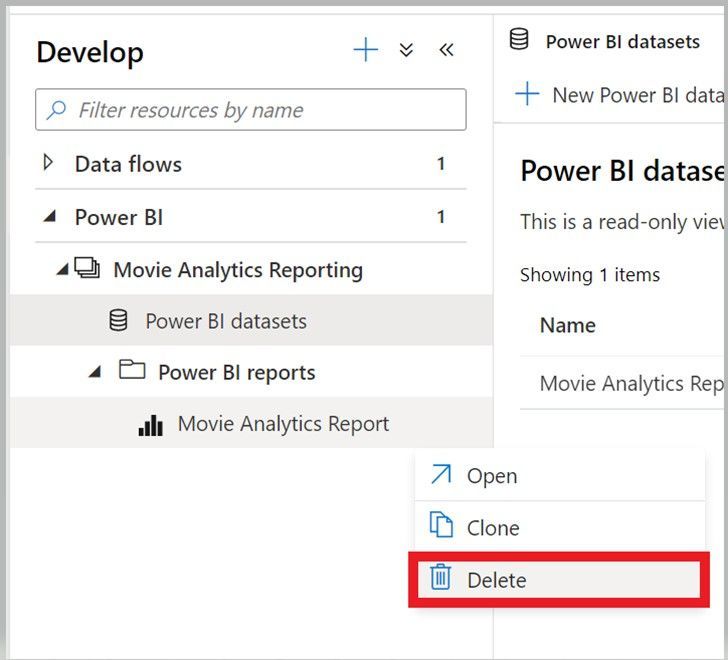Collapse the Power BI reports folder
This screenshot has width=728, height=660.
95,372
